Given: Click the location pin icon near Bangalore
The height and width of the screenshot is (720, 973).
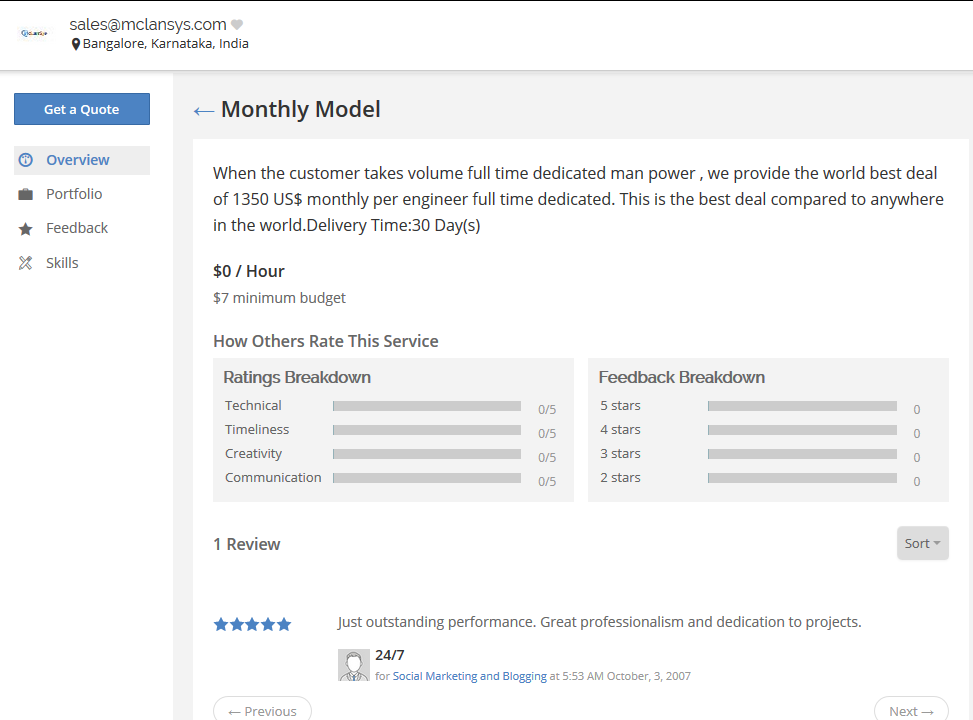Looking at the screenshot, I should (x=76, y=44).
